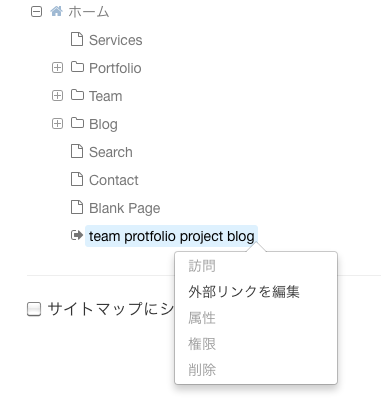Expand the Team tree node

(57, 96)
